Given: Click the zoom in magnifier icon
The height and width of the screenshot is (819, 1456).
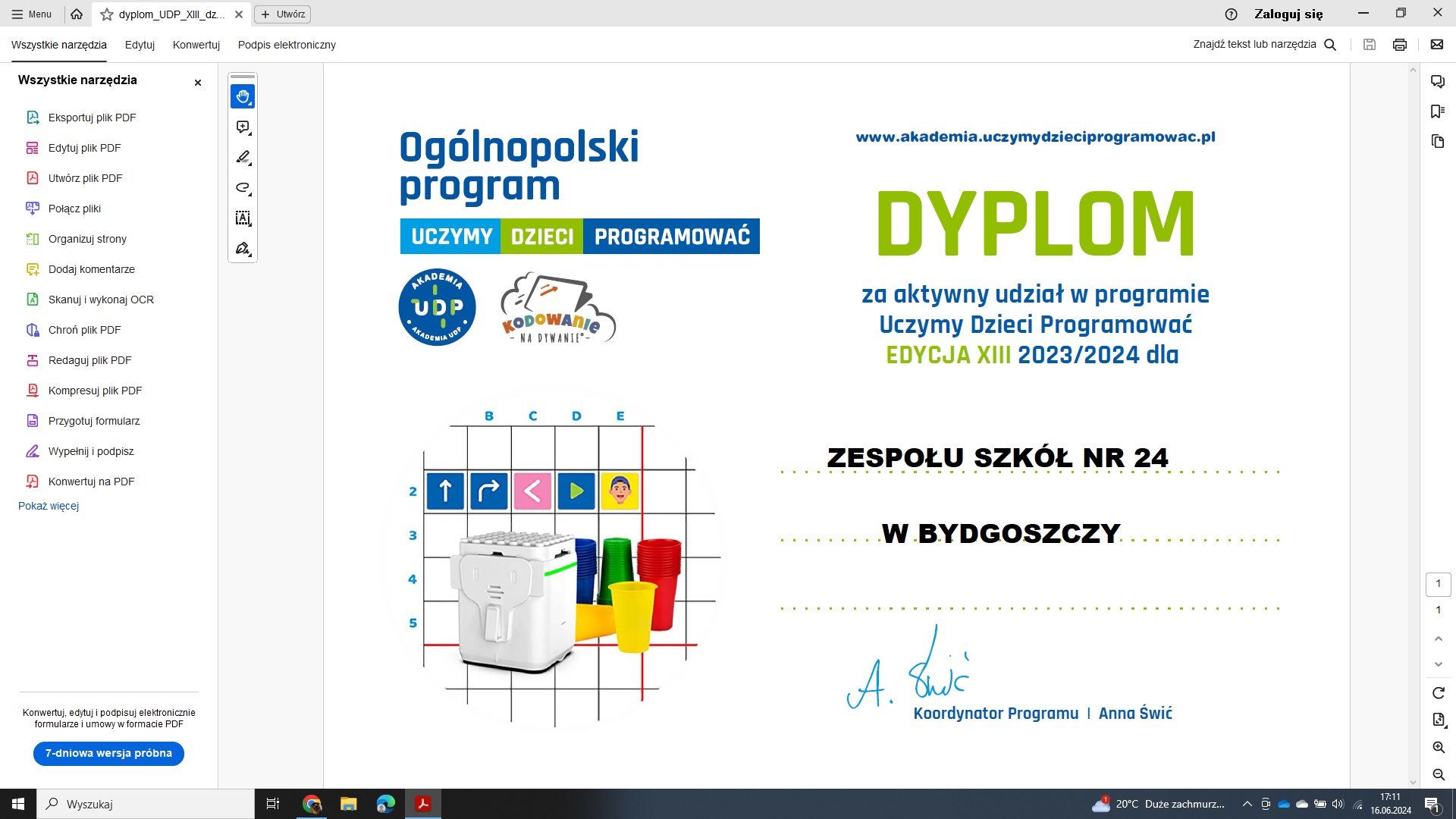Looking at the screenshot, I should 1439,747.
